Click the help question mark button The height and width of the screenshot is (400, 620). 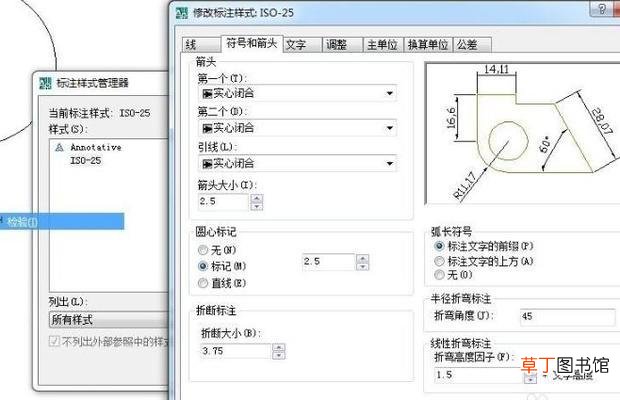point(601,9)
